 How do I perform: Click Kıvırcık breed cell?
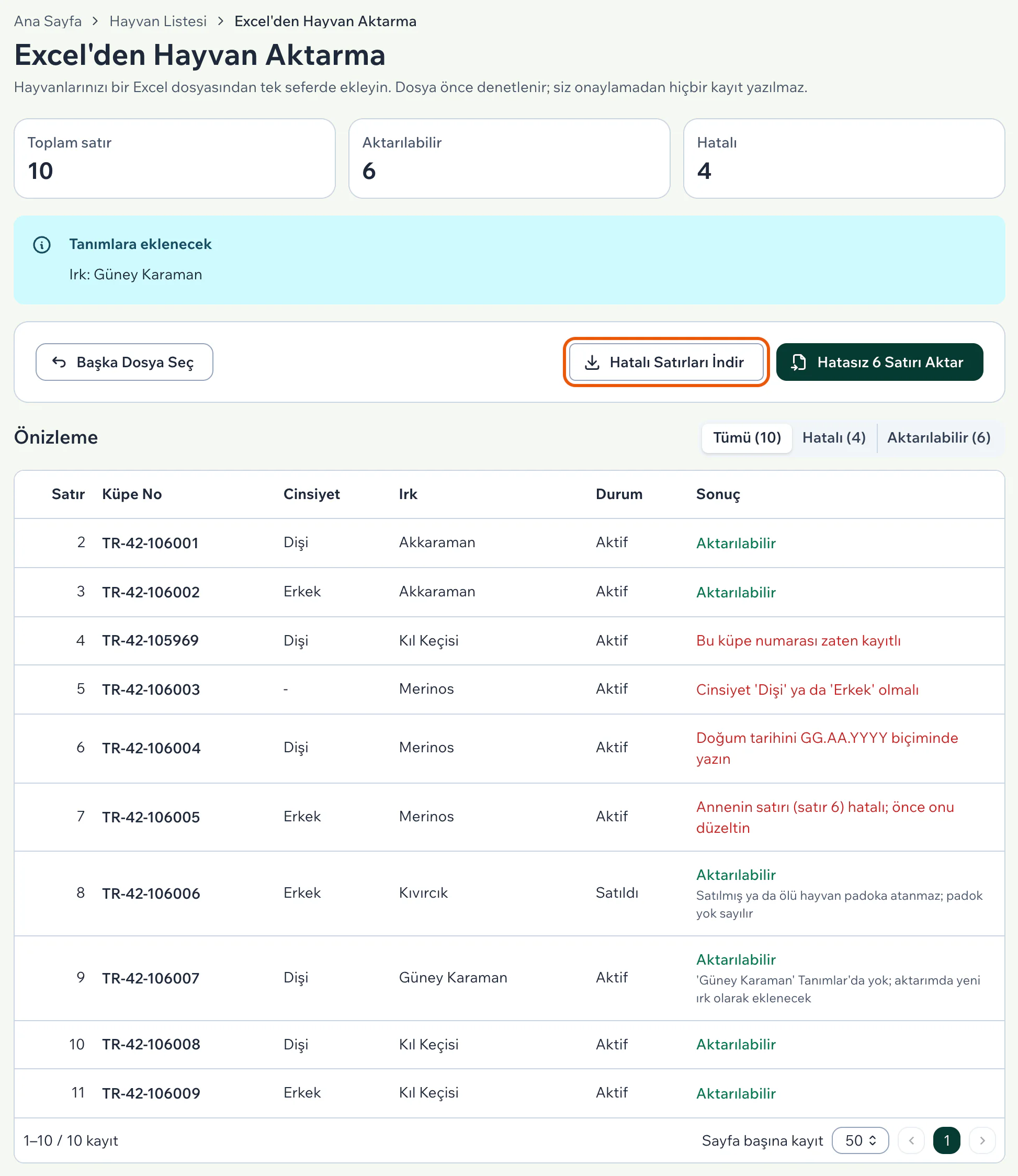(x=423, y=893)
